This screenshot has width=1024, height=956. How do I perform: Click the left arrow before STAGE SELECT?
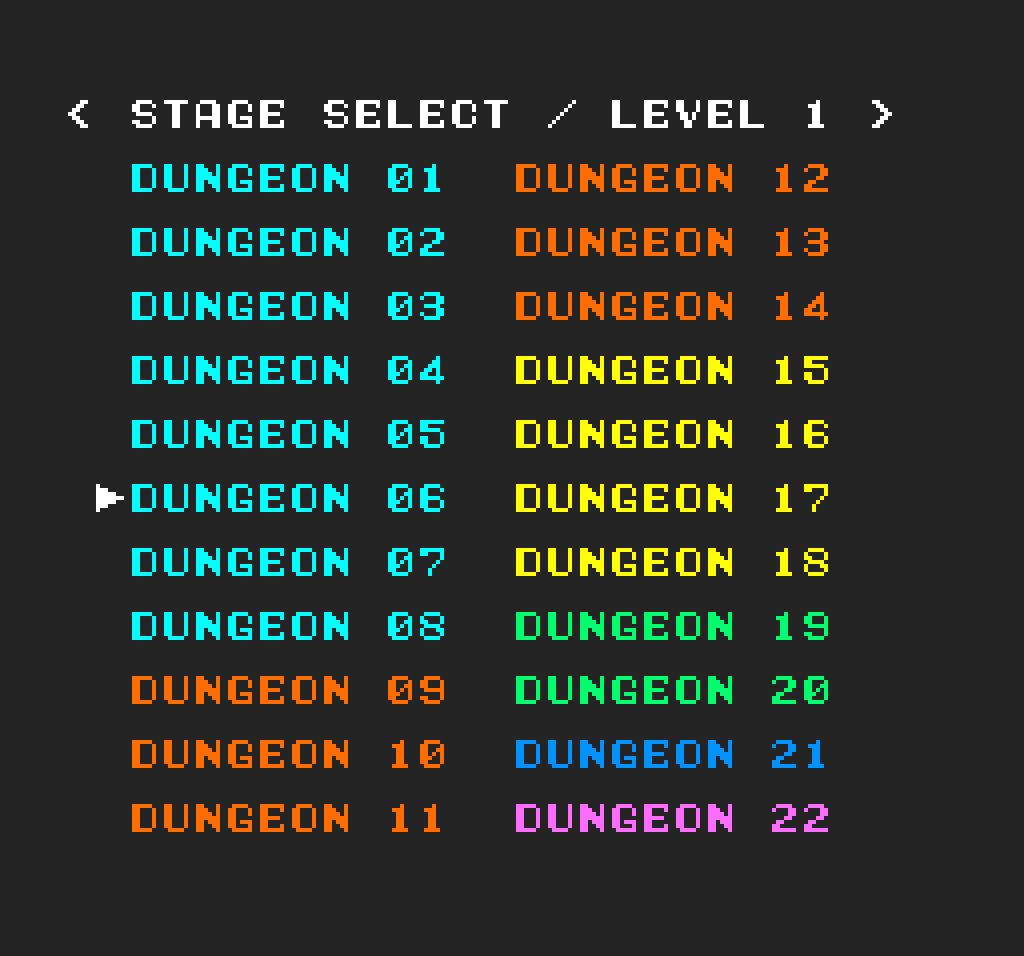point(78,114)
